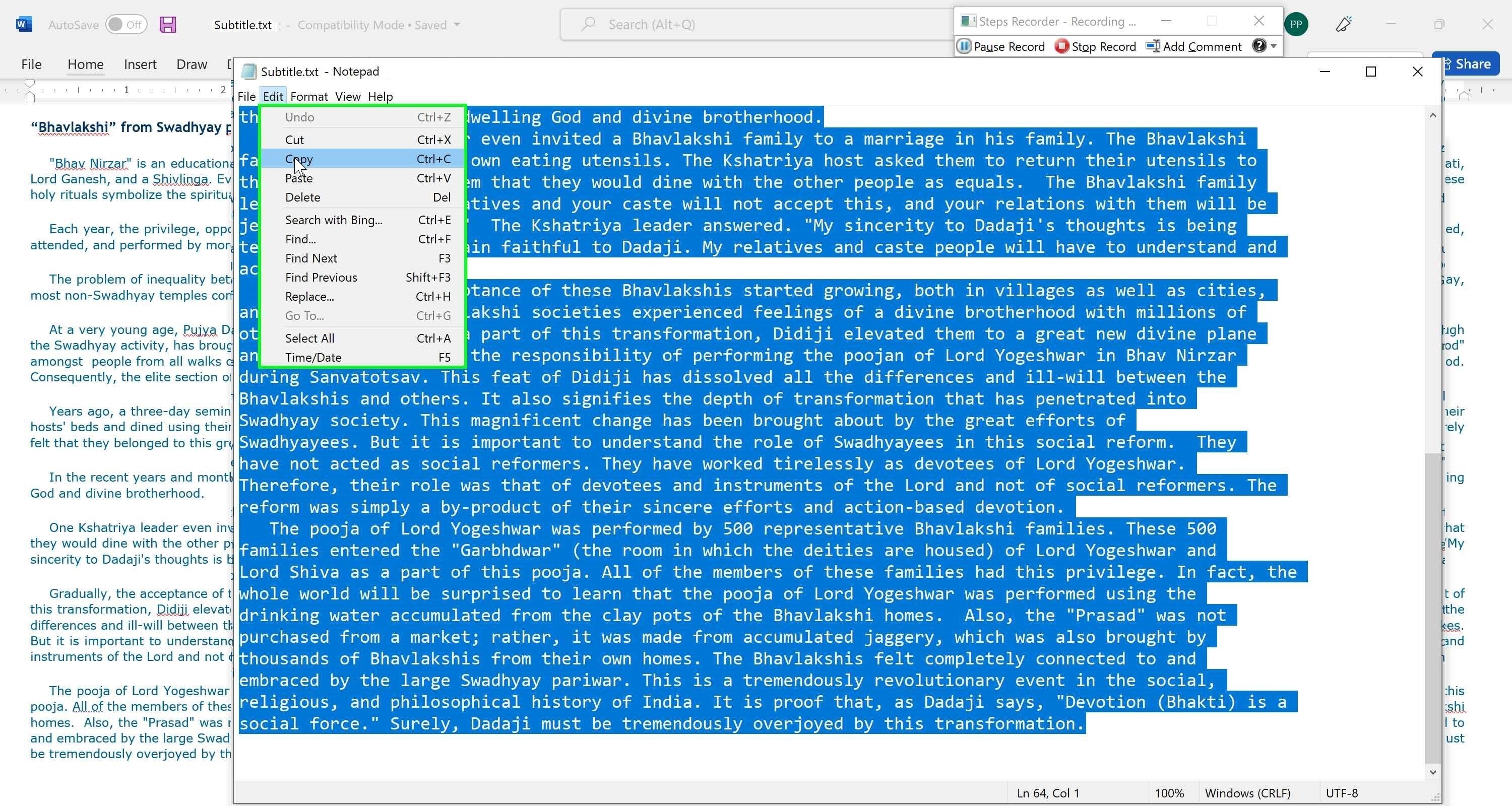Click Add Comment in Steps Recorder

tap(1193, 46)
